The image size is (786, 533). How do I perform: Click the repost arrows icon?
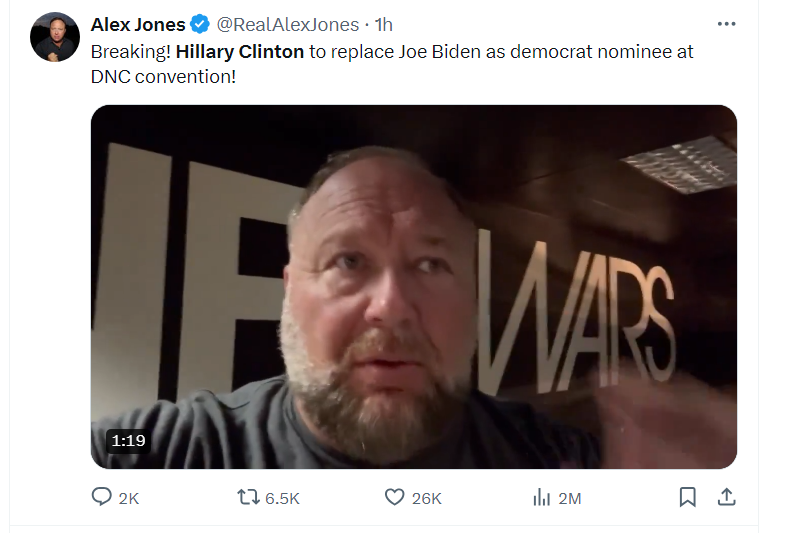(x=248, y=497)
